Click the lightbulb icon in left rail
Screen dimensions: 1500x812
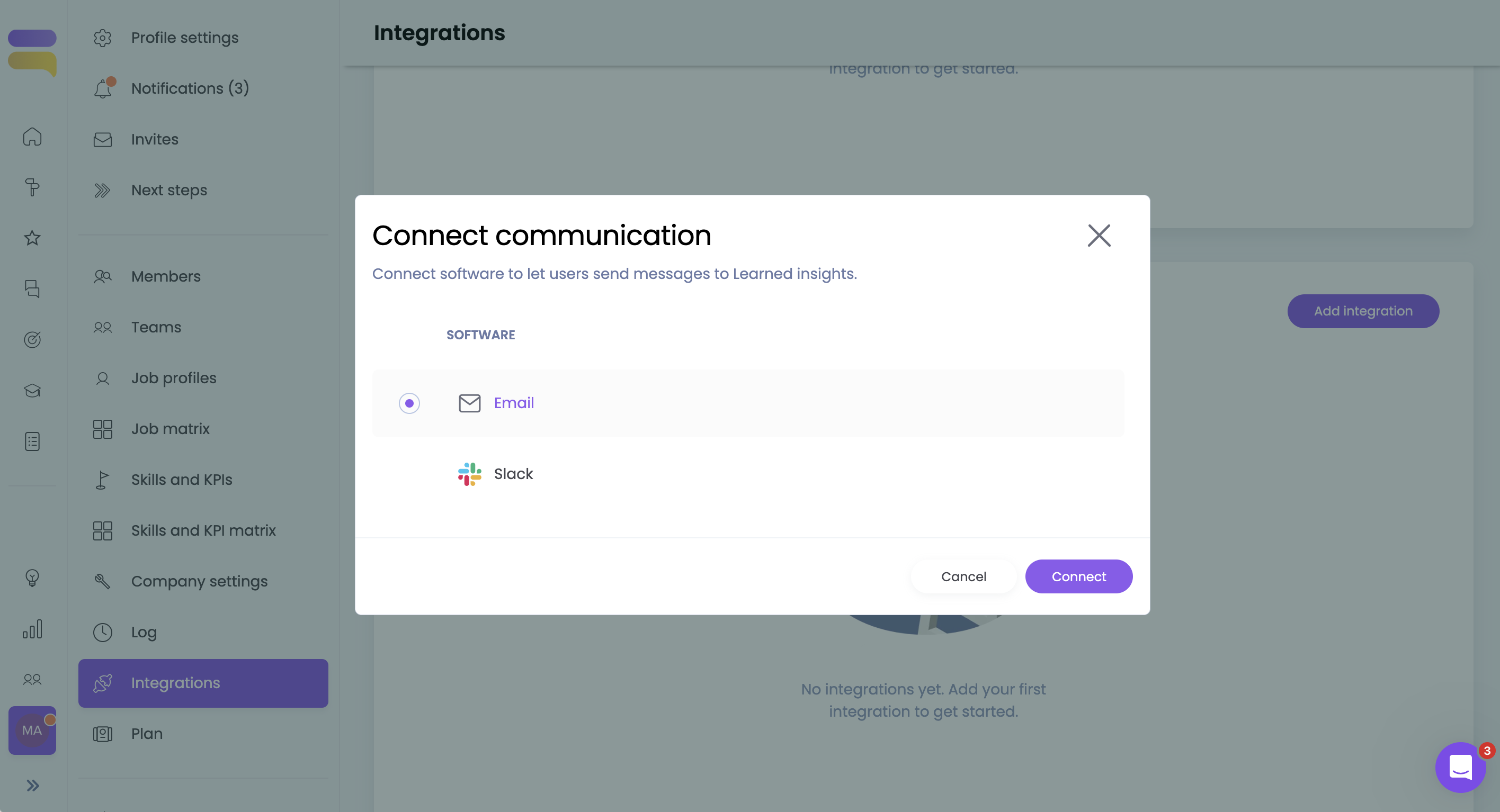(x=33, y=578)
